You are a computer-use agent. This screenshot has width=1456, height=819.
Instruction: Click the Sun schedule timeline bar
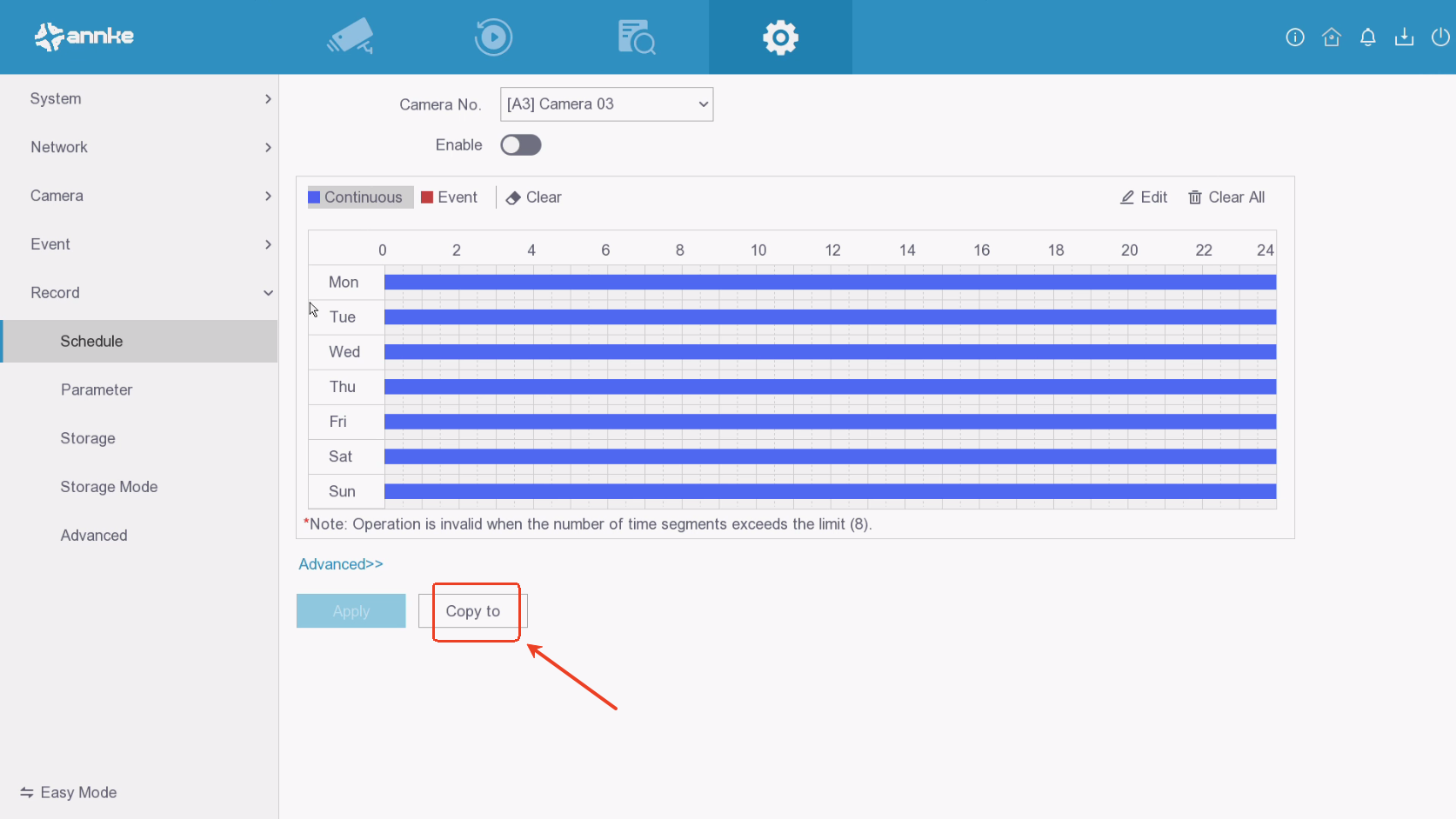pos(831,491)
